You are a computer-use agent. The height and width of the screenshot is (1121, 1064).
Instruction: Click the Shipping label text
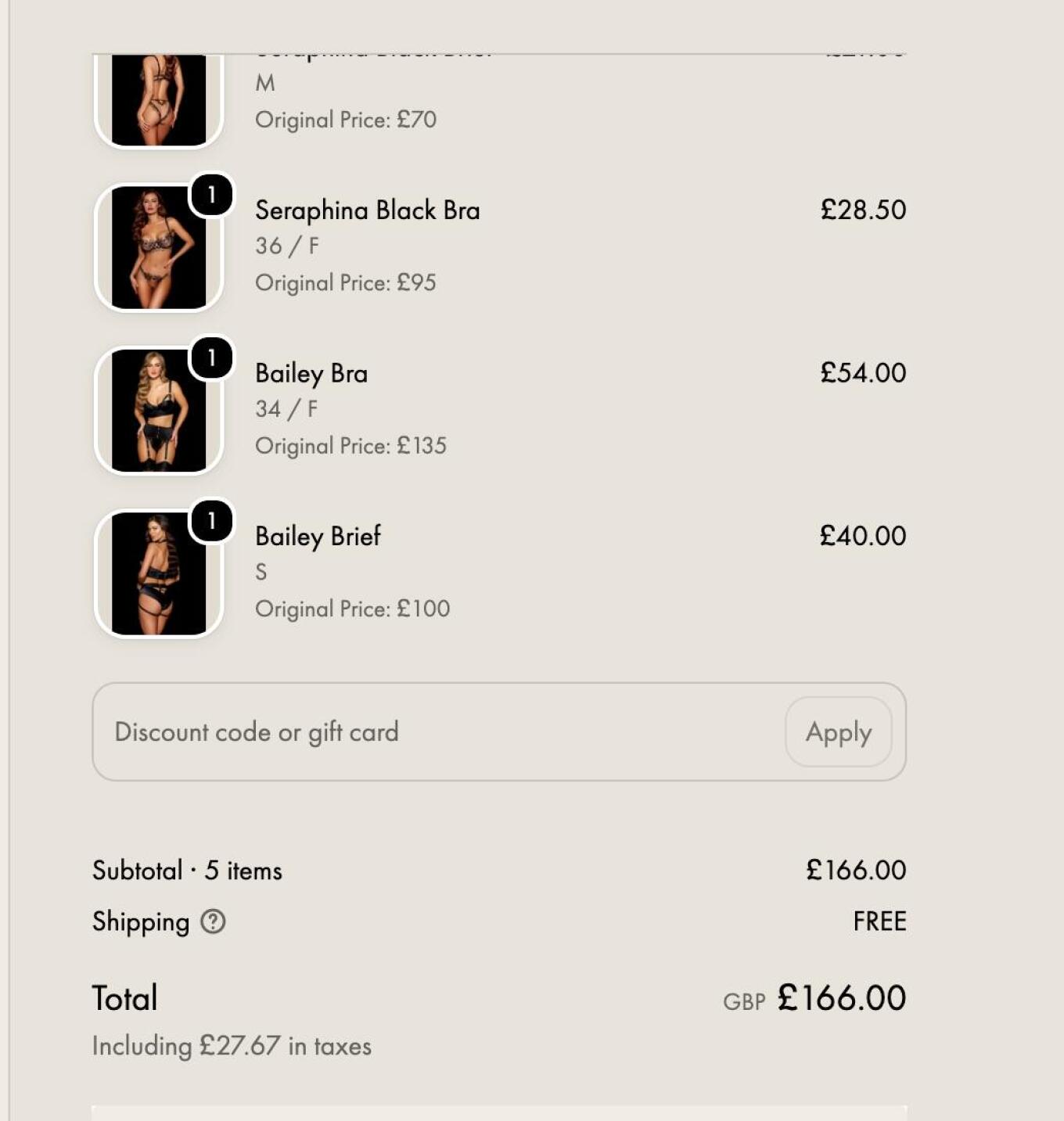[141, 922]
